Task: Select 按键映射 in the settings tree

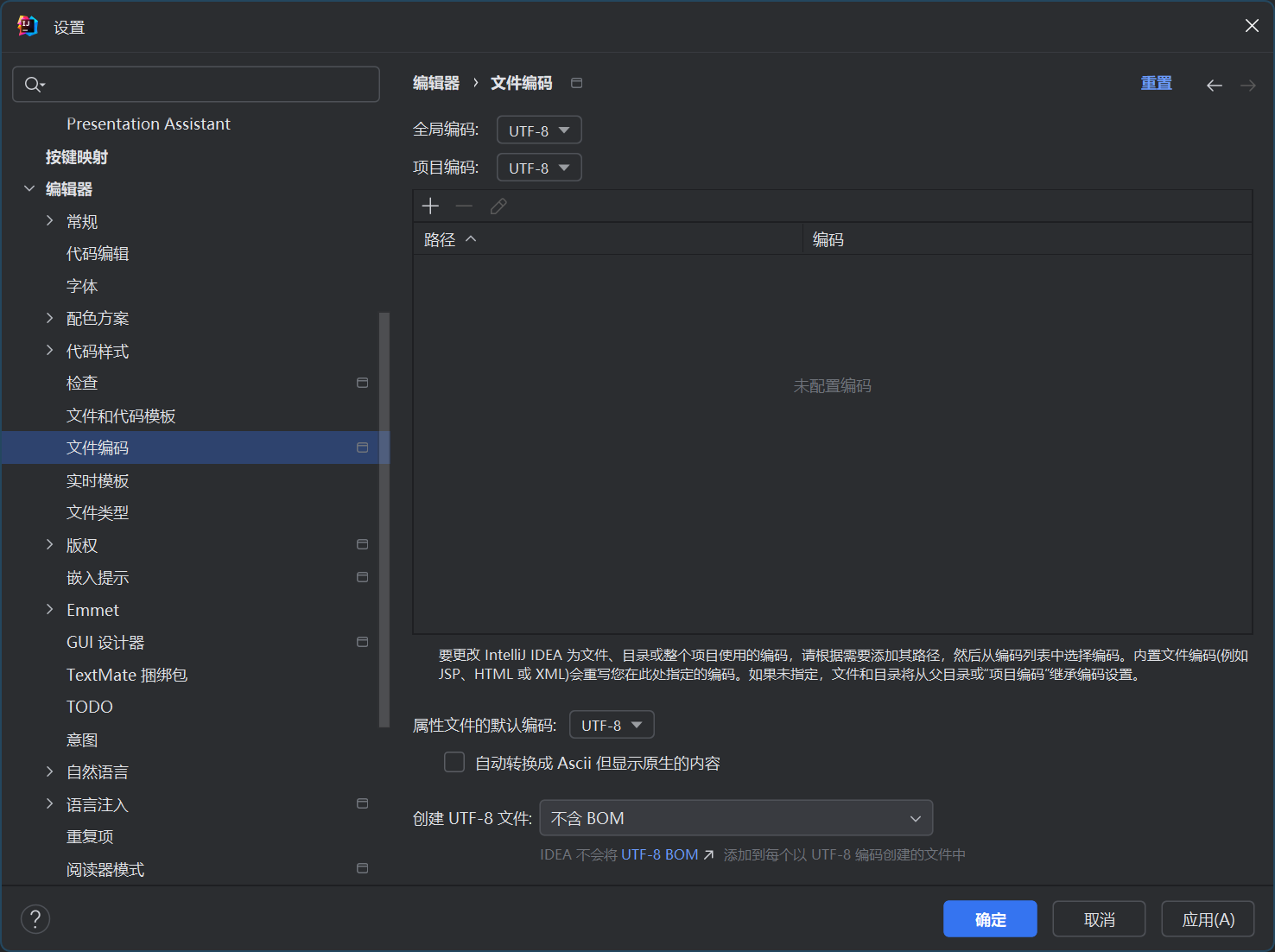Action: click(x=77, y=156)
